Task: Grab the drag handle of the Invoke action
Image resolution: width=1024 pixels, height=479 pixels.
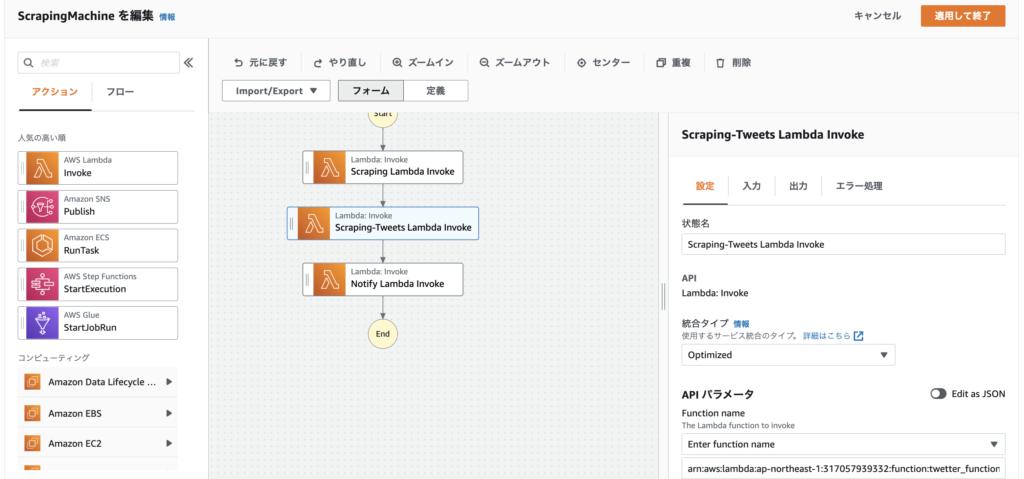Action: (23, 168)
